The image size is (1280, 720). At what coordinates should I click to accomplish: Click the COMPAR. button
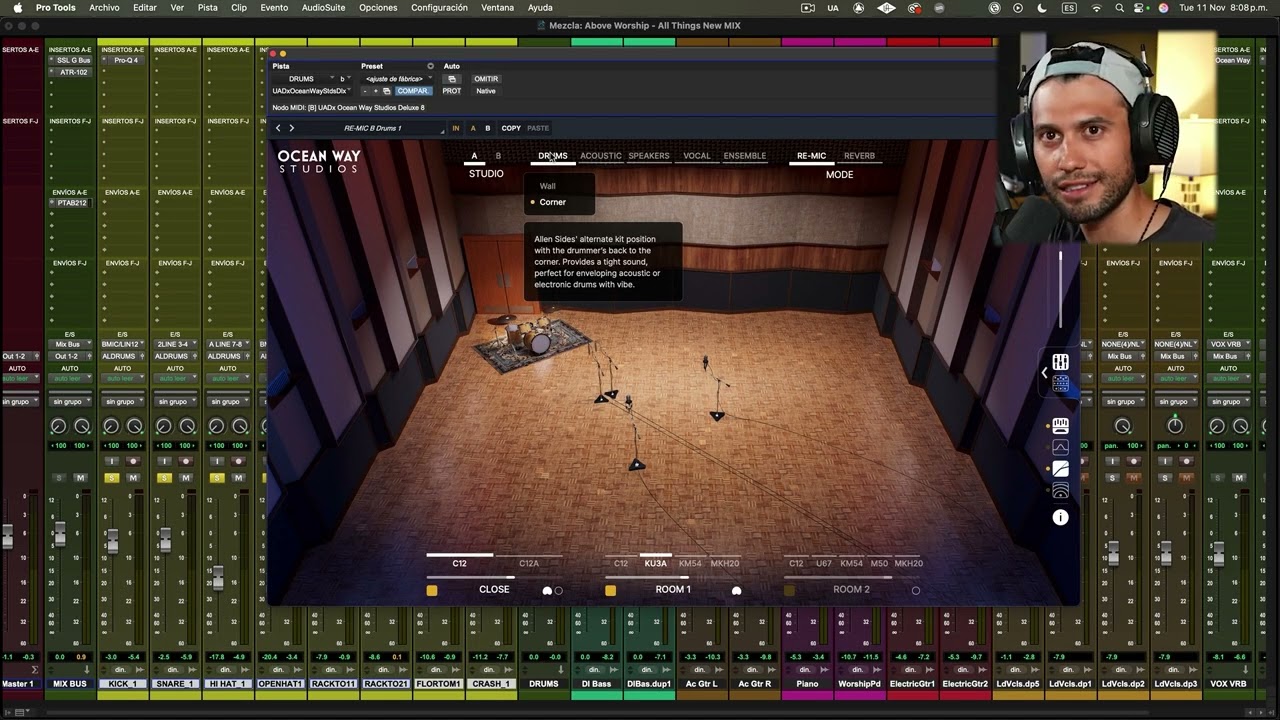[412, 91]
